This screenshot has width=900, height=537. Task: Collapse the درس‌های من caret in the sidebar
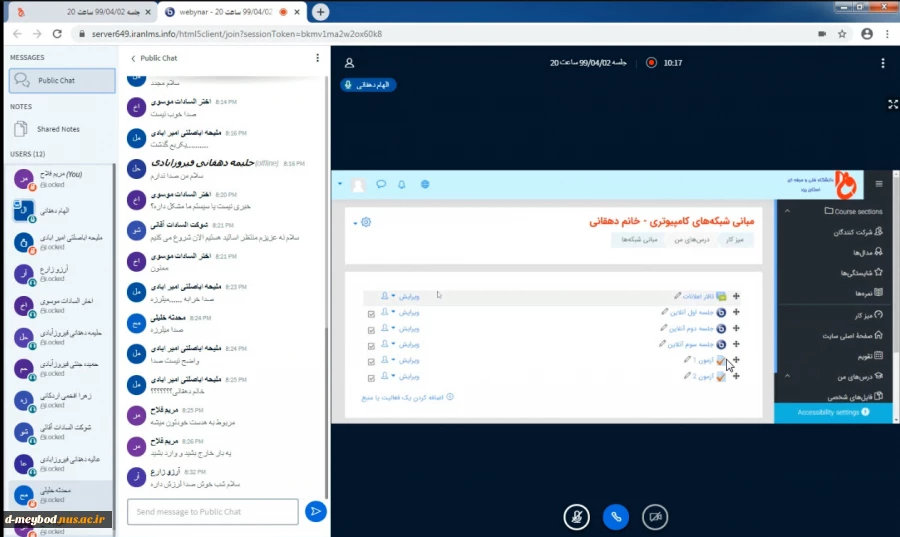[788, 376]
